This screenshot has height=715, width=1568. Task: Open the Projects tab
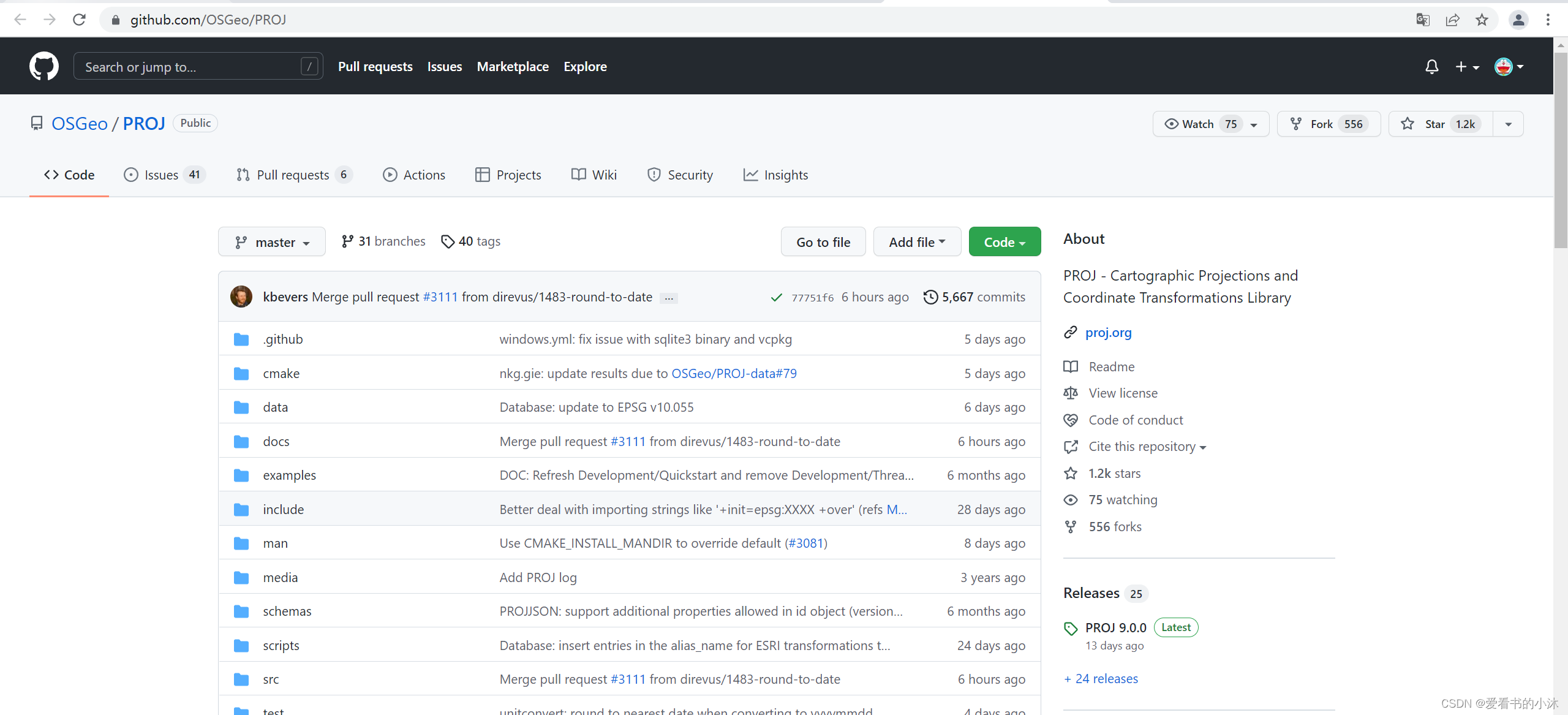click(508, 175)
